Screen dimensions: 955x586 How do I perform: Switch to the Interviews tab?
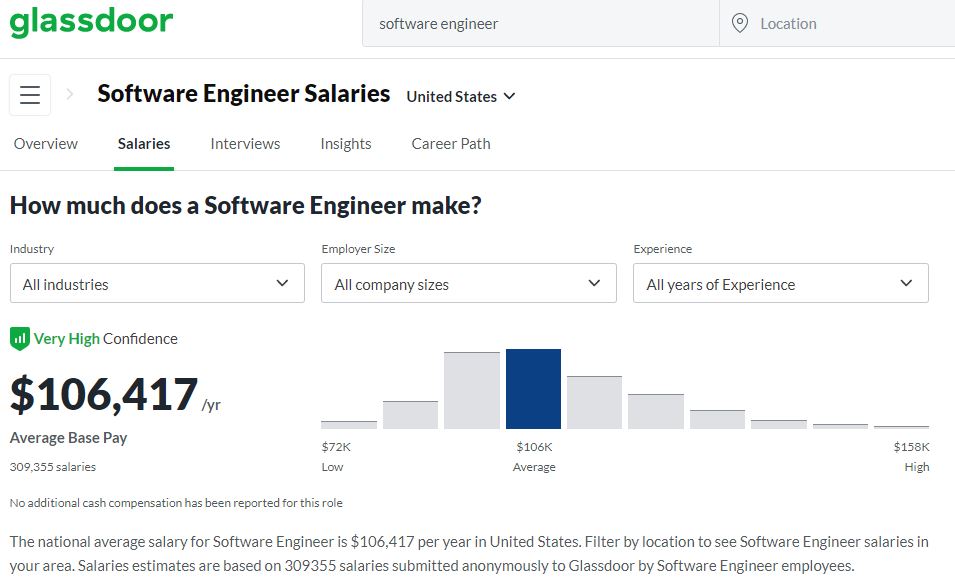pyautogui.click(x=245, y=143)
